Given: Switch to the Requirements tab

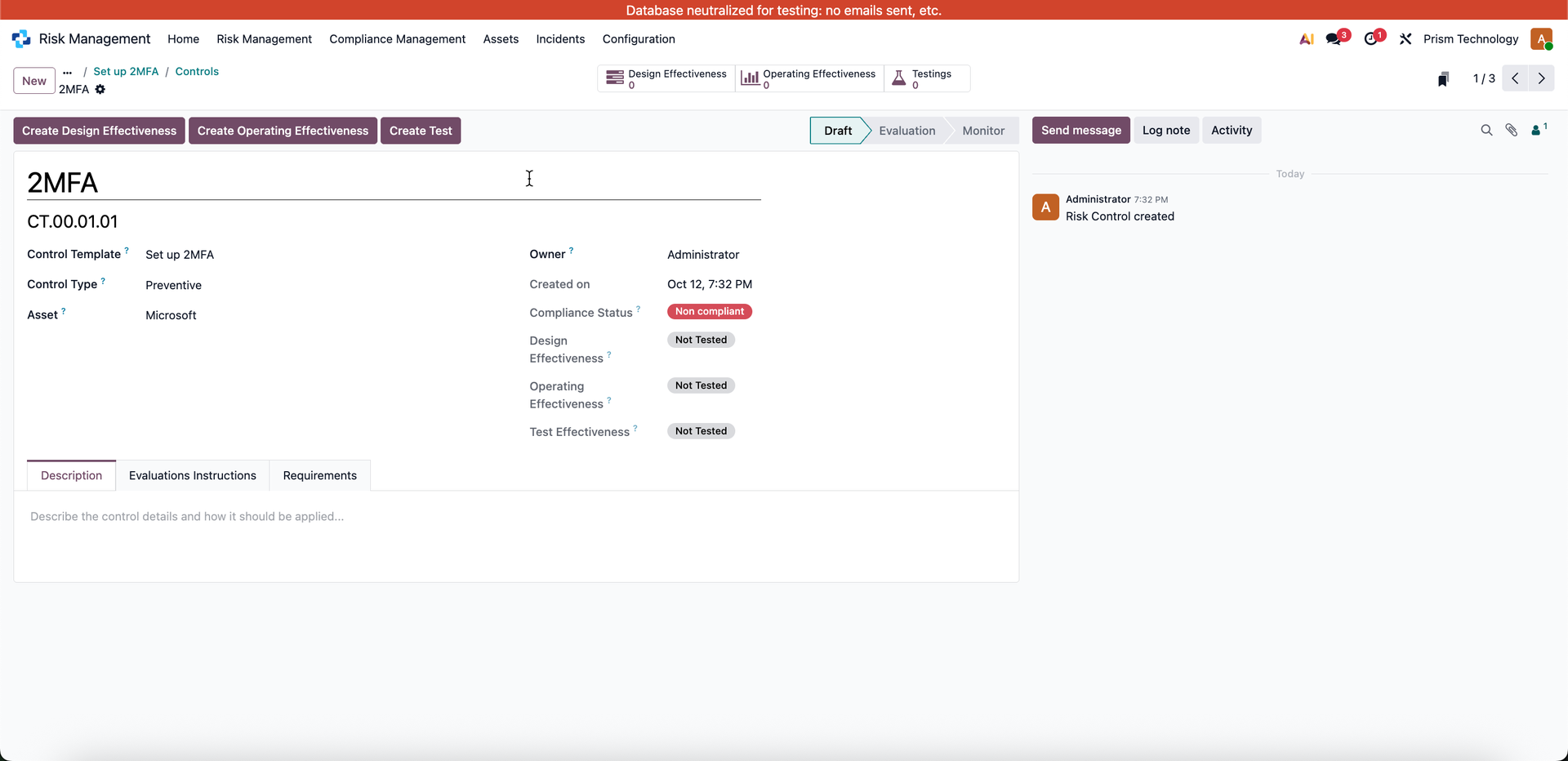Looking at the screenshot, I should tap(319, 475).
